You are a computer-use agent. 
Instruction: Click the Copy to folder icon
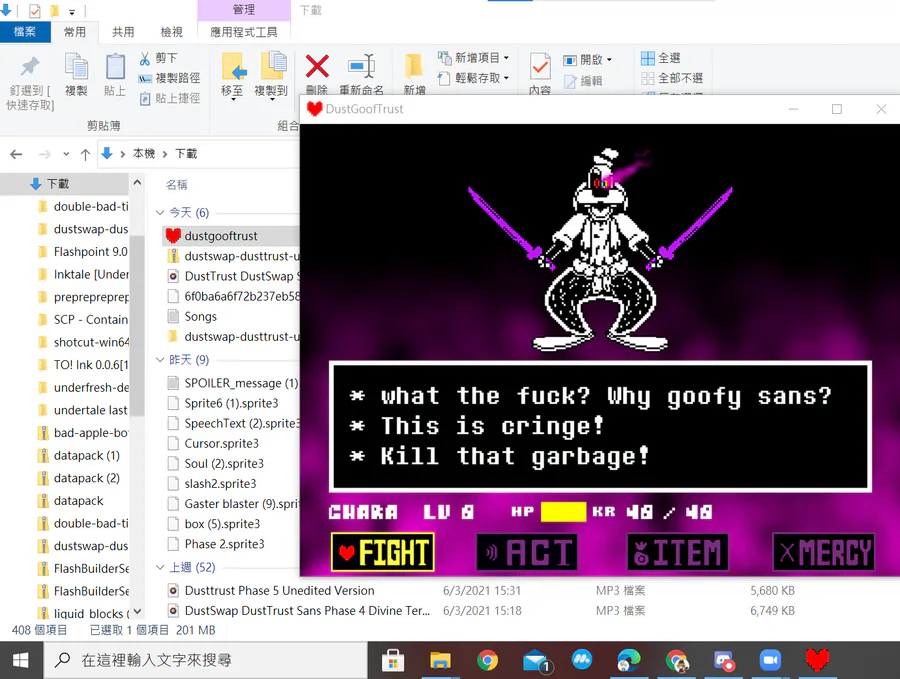tap(273, 65)
